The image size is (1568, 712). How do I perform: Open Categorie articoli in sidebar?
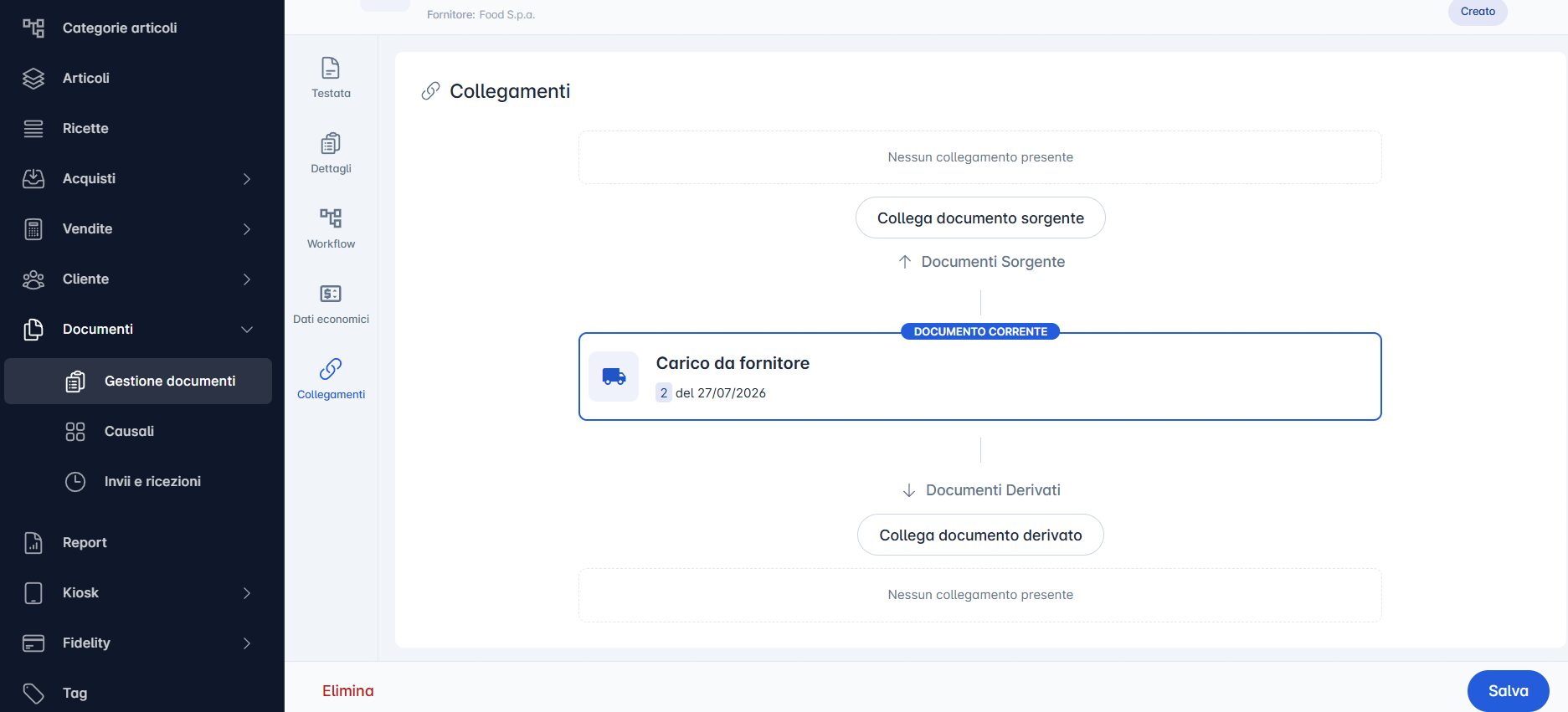[120, 28]
